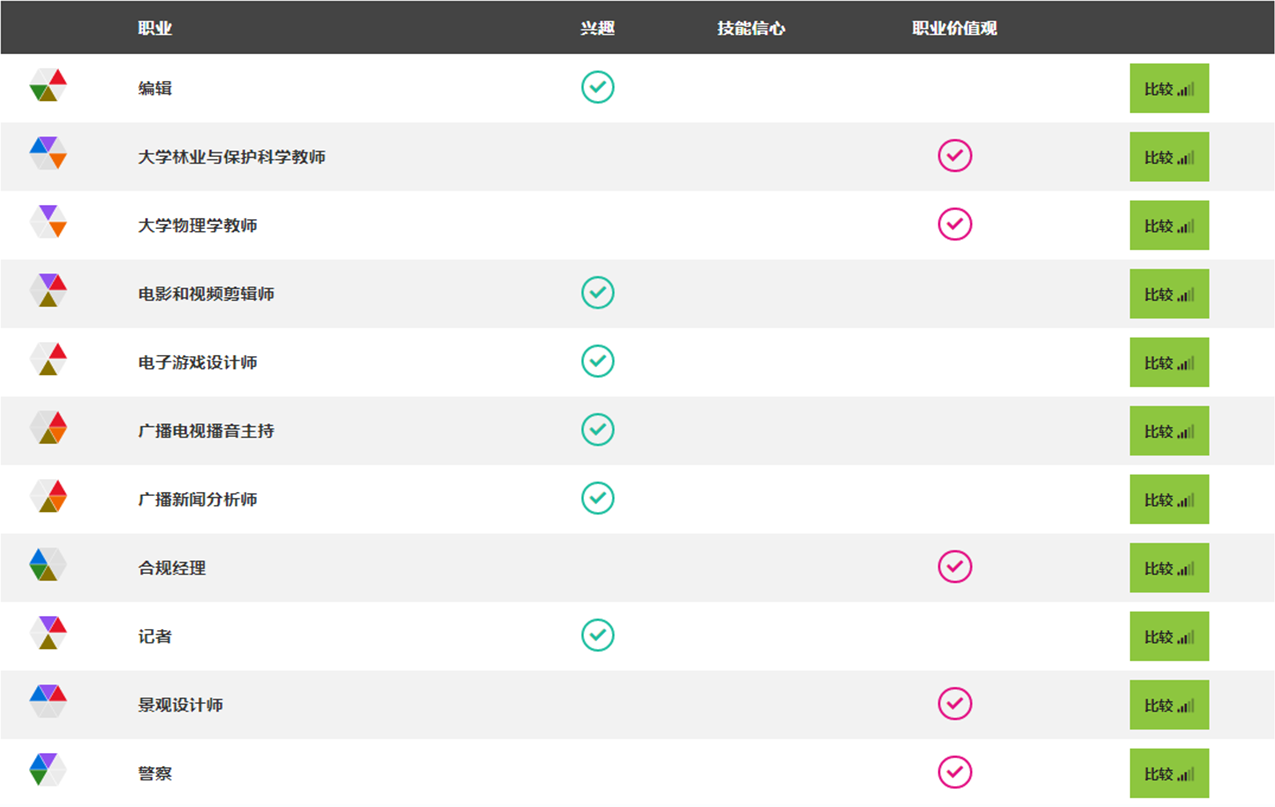Click the hexagon icon beside 电子游戏设计师

(48, 359)
